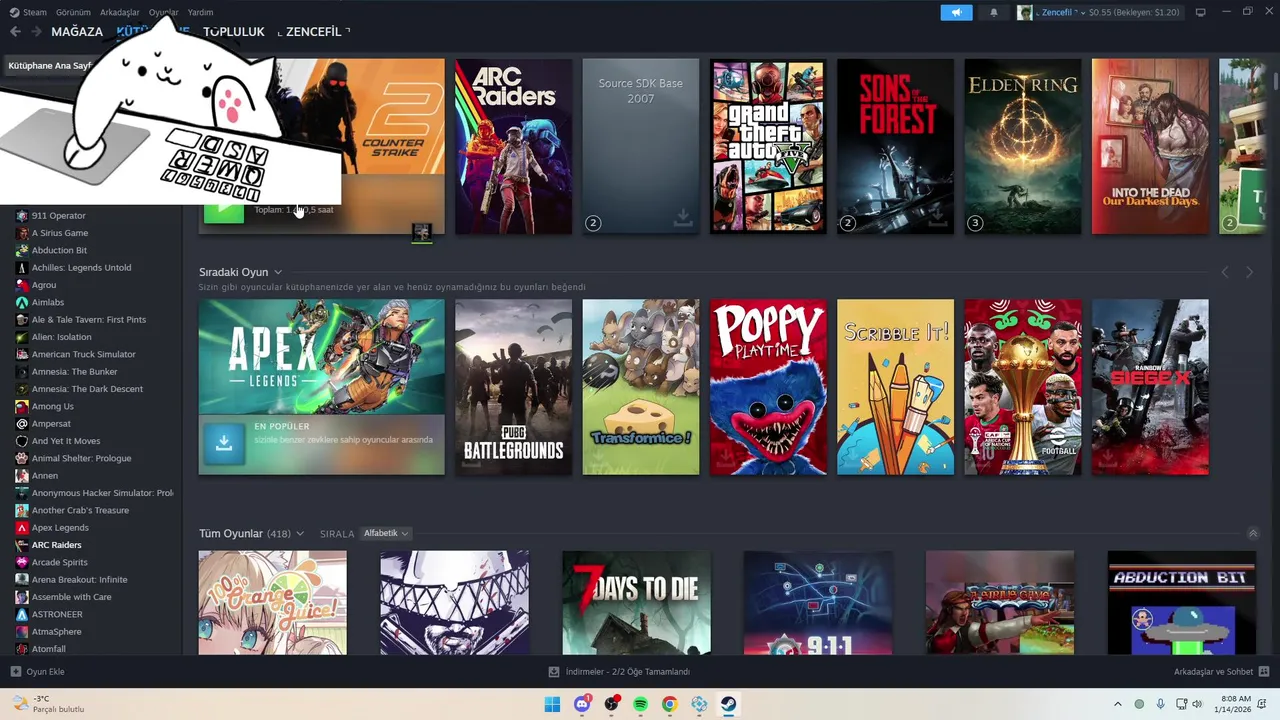Show hidden system tray icons

1118,704
